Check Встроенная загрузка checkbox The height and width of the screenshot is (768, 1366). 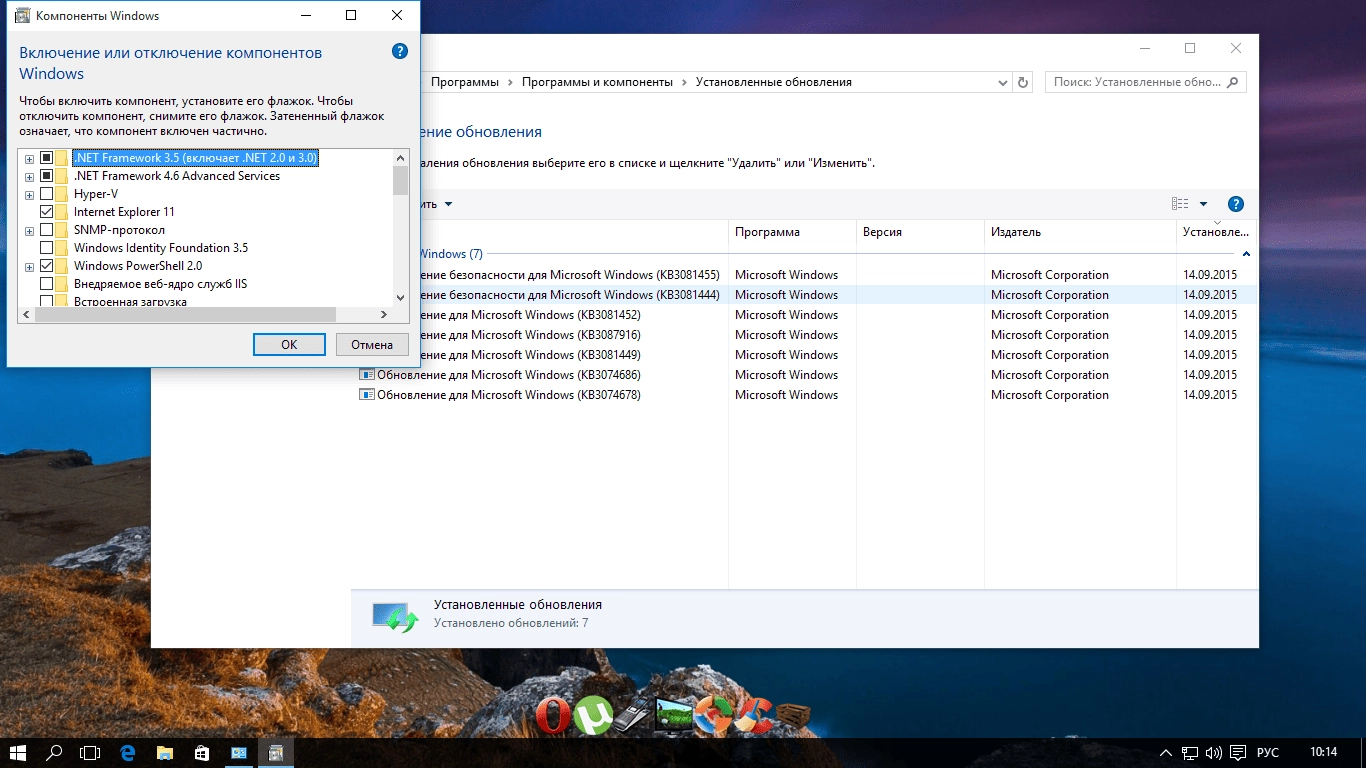coord(46,300)
